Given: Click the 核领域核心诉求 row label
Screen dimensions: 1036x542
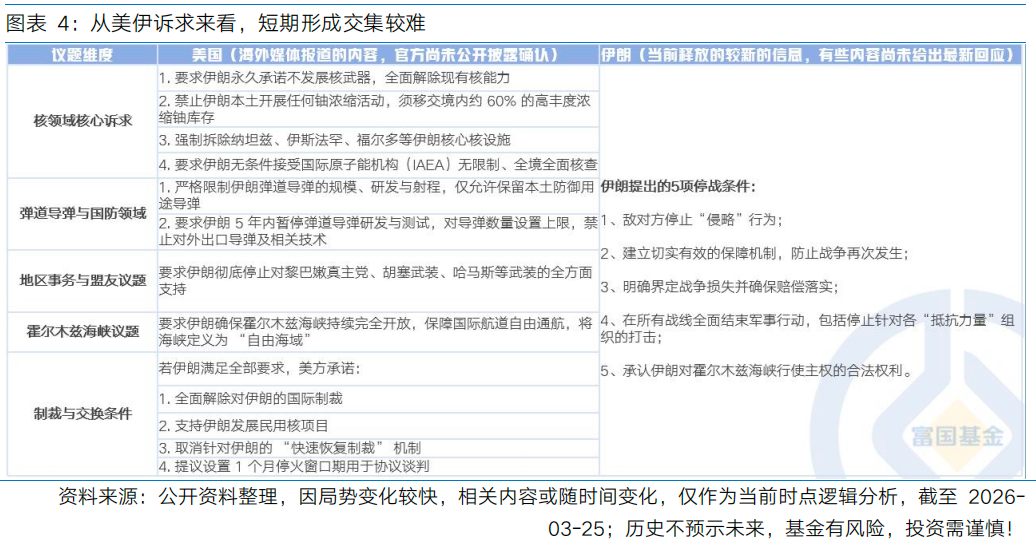Looking at the screenshot, I should tap(82, 120).
